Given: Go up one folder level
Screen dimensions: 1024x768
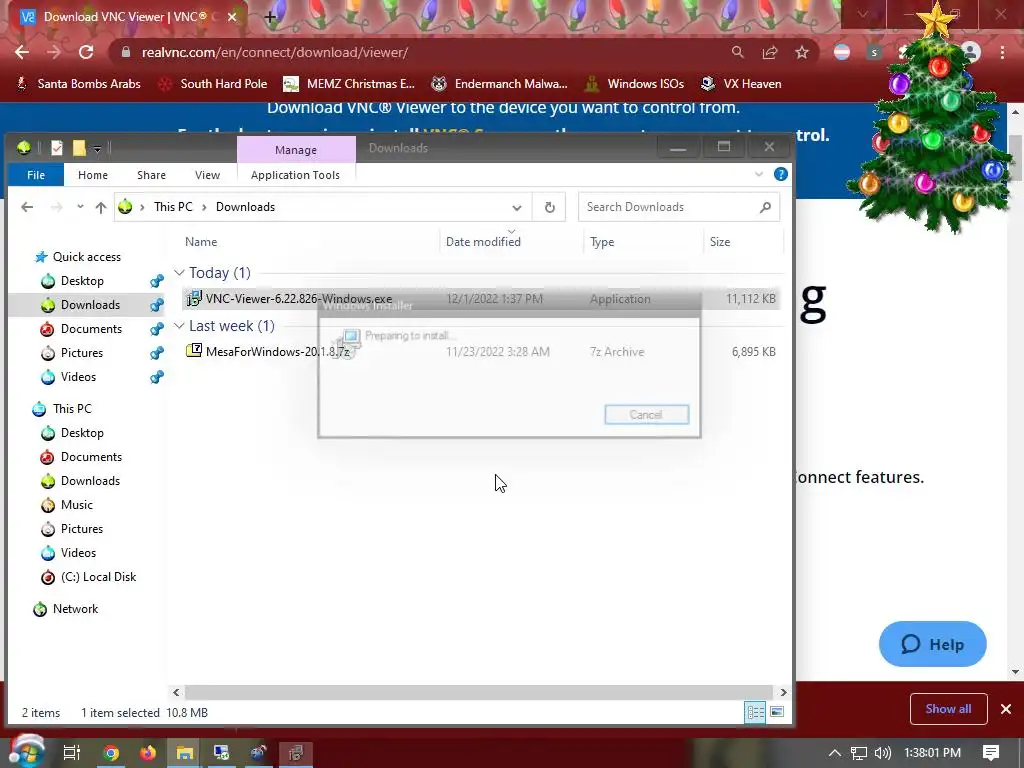Looking at the screenshot, I should [x=101, y=207].
